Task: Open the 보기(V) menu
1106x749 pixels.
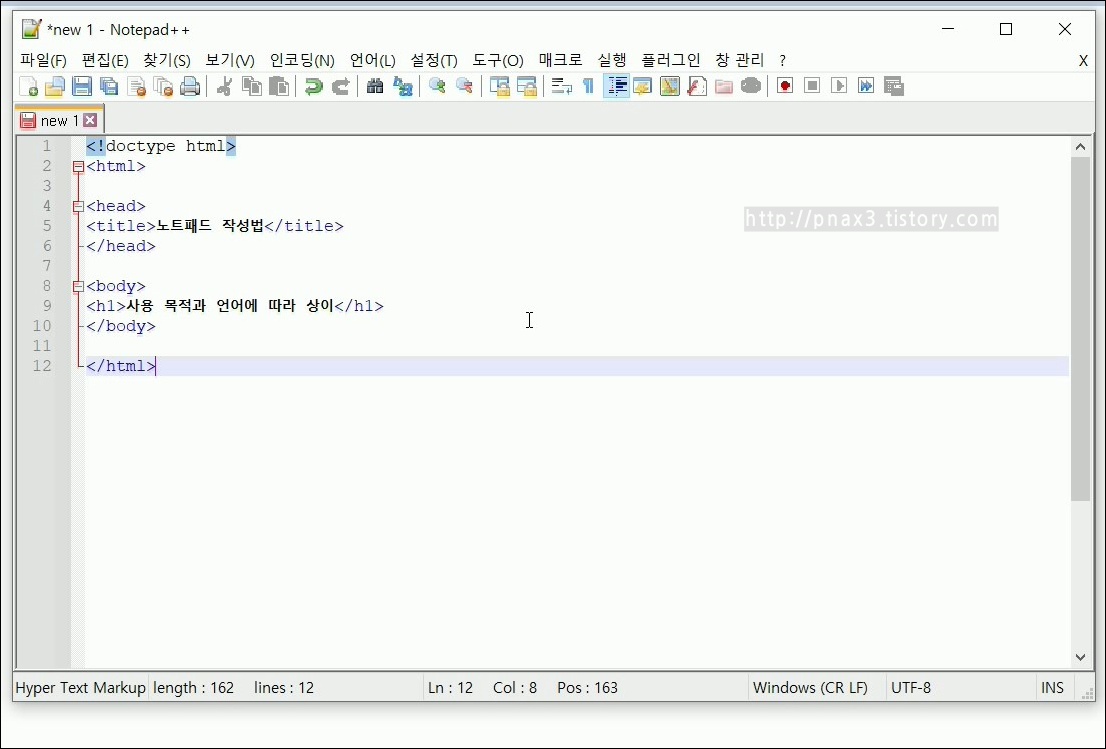Action: [x=229, y=60]
